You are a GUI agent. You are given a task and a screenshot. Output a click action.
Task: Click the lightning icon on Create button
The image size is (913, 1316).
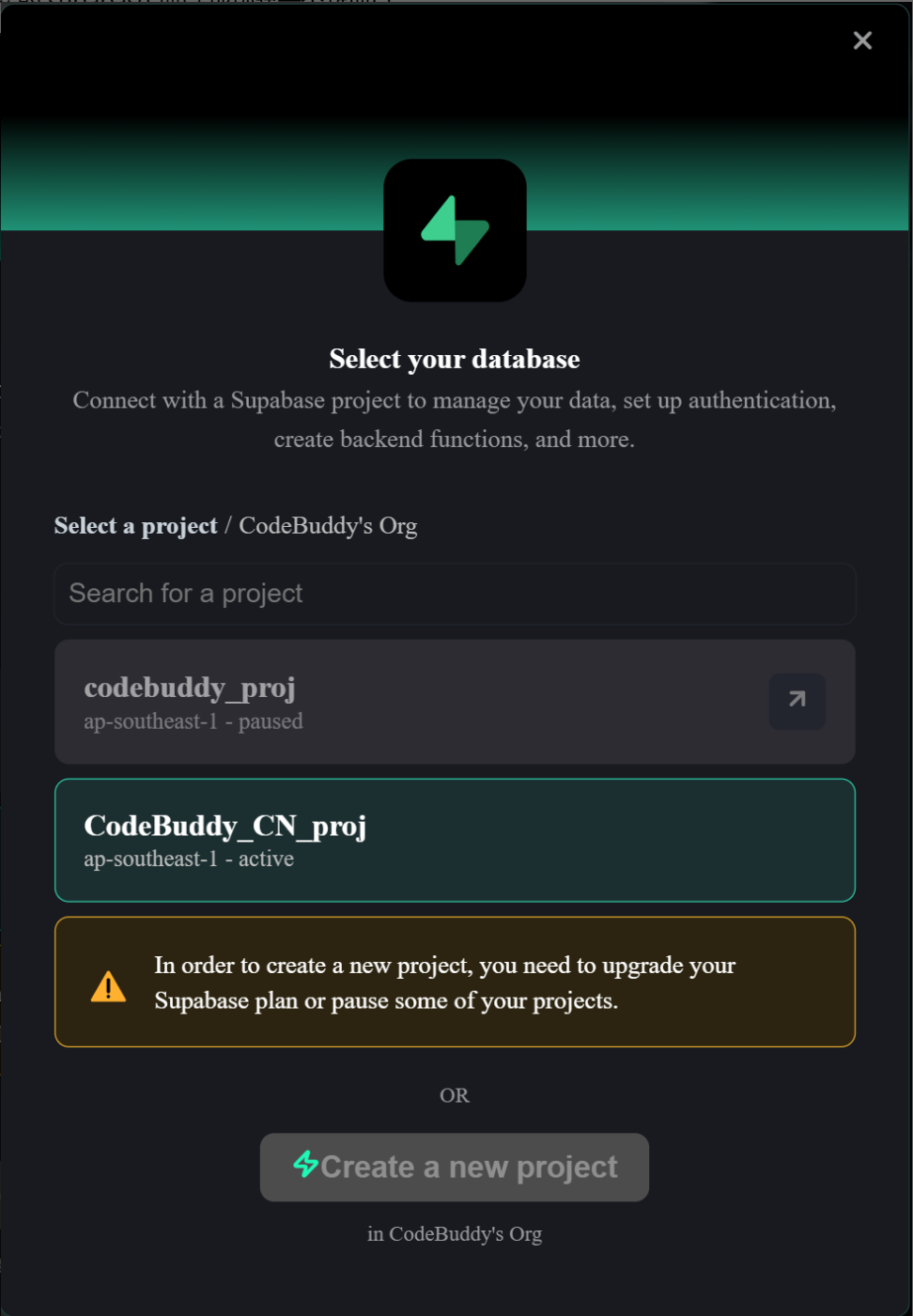pos(306,1167)
